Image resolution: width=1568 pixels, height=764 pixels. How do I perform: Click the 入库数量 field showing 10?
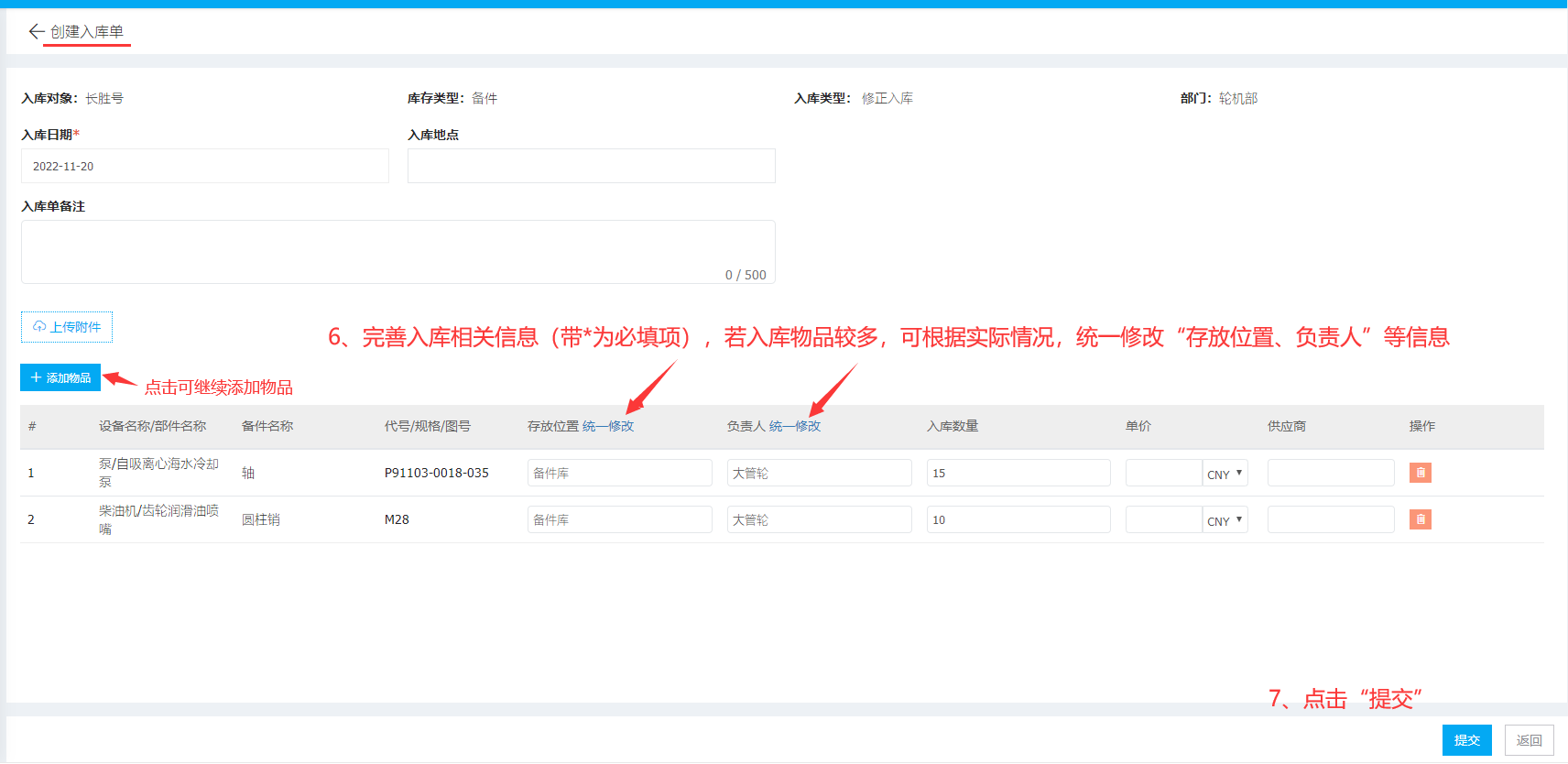click(1018, 519)
